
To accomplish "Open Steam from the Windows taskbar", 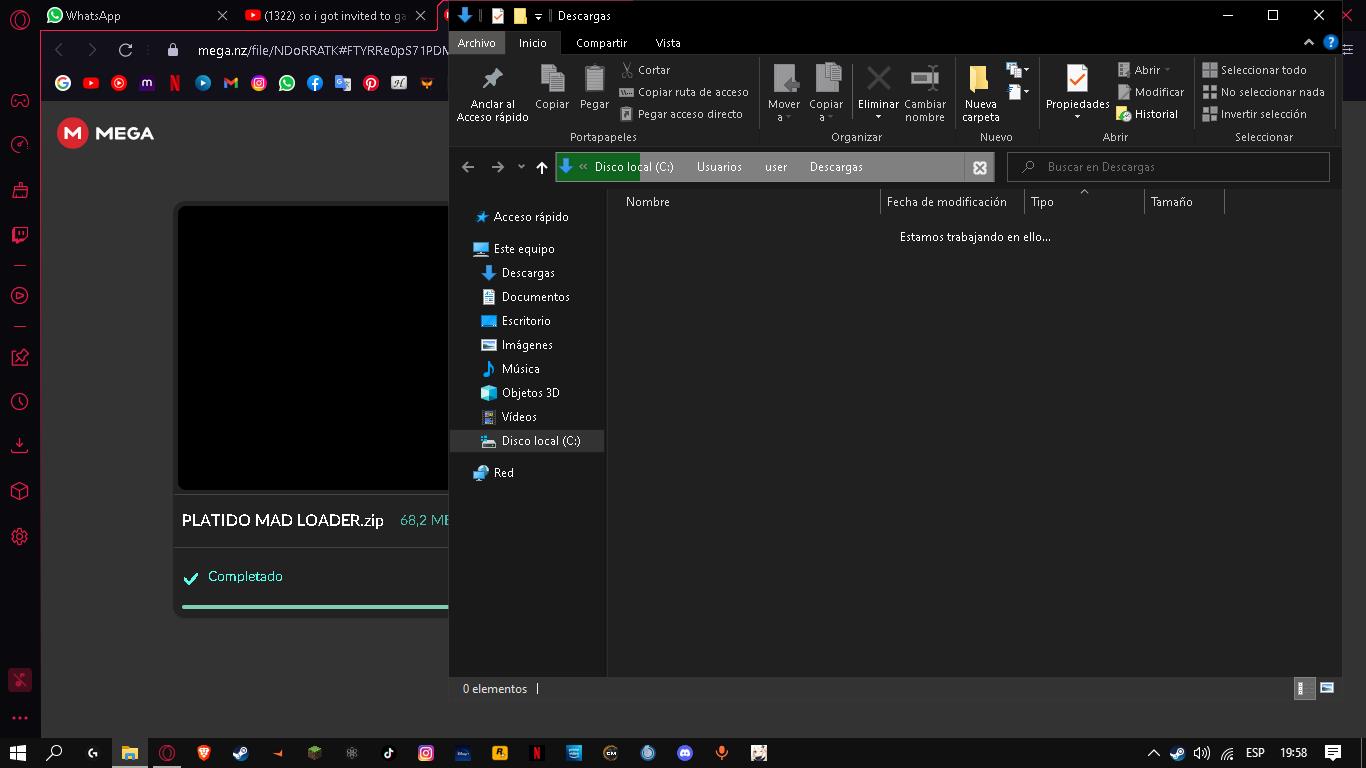I will click(x=240, y=753).
